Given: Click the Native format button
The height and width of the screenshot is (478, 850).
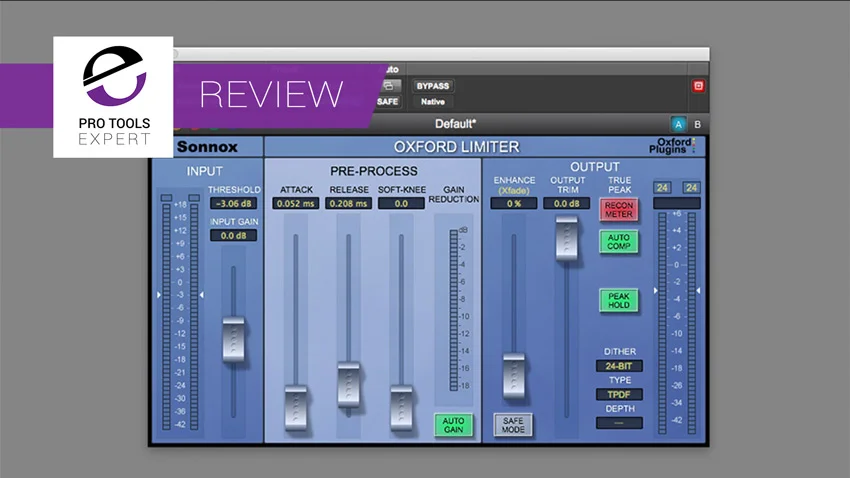Looking at the screenshot, I should point(433,101).
